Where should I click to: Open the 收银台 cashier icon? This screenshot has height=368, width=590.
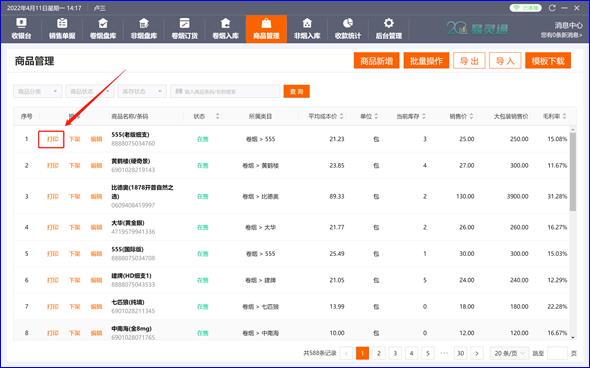(x=21, y=29)
